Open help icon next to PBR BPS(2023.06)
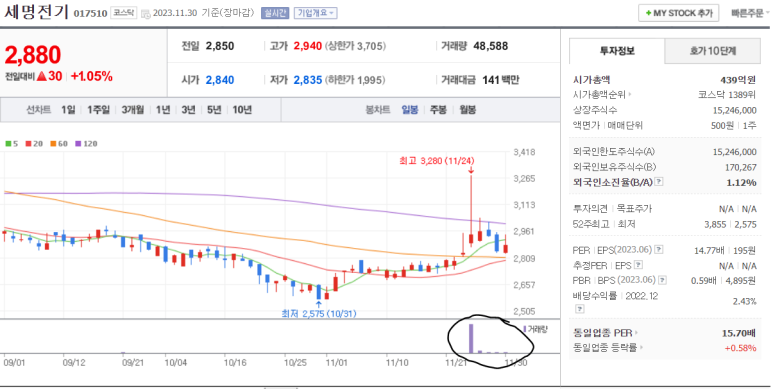The width and height of the screenshot is (773, 389). click(663, 280)
